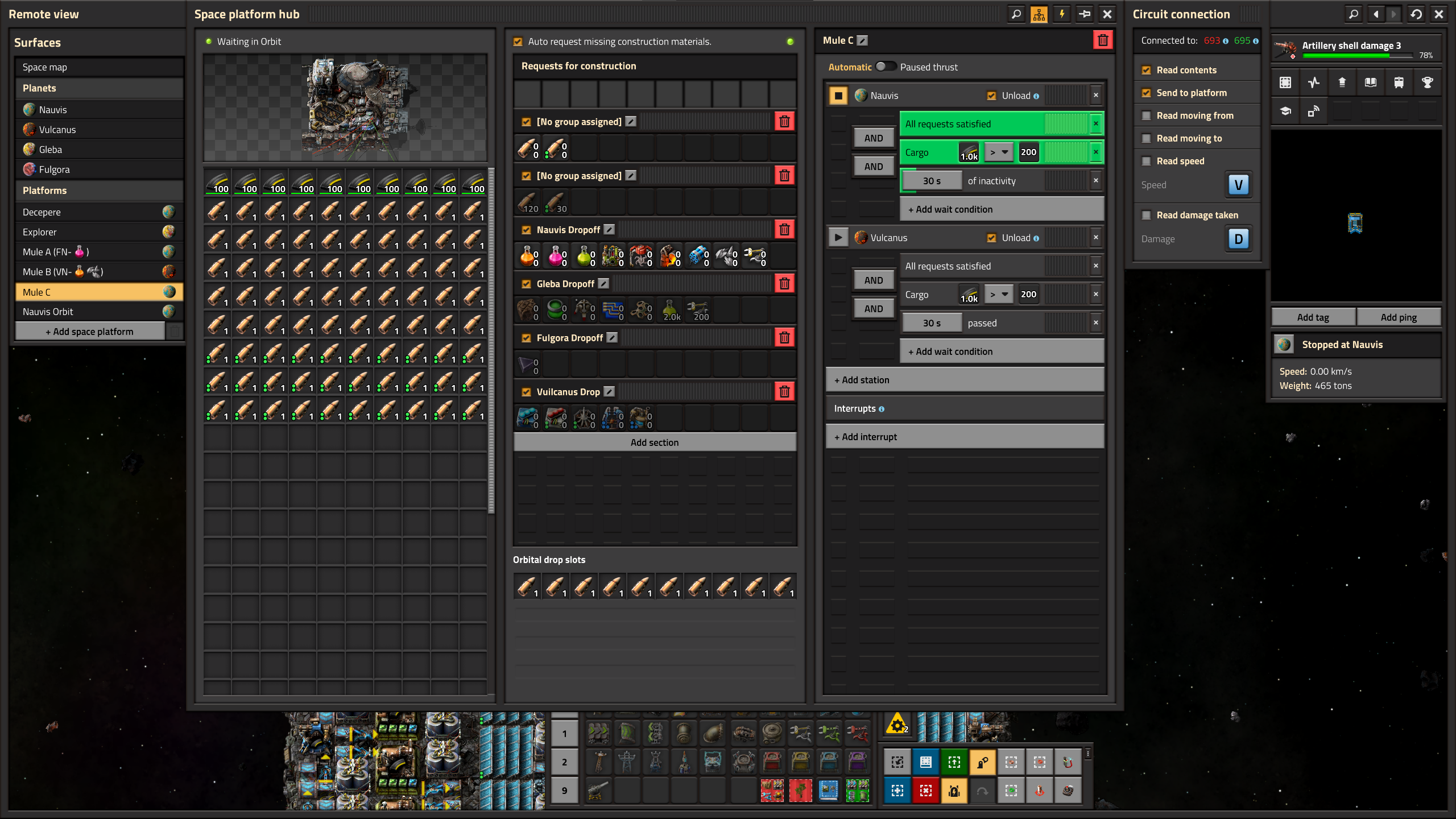Rename Mule C using pencil icon

pyautogui.click(x=862, y=40)
